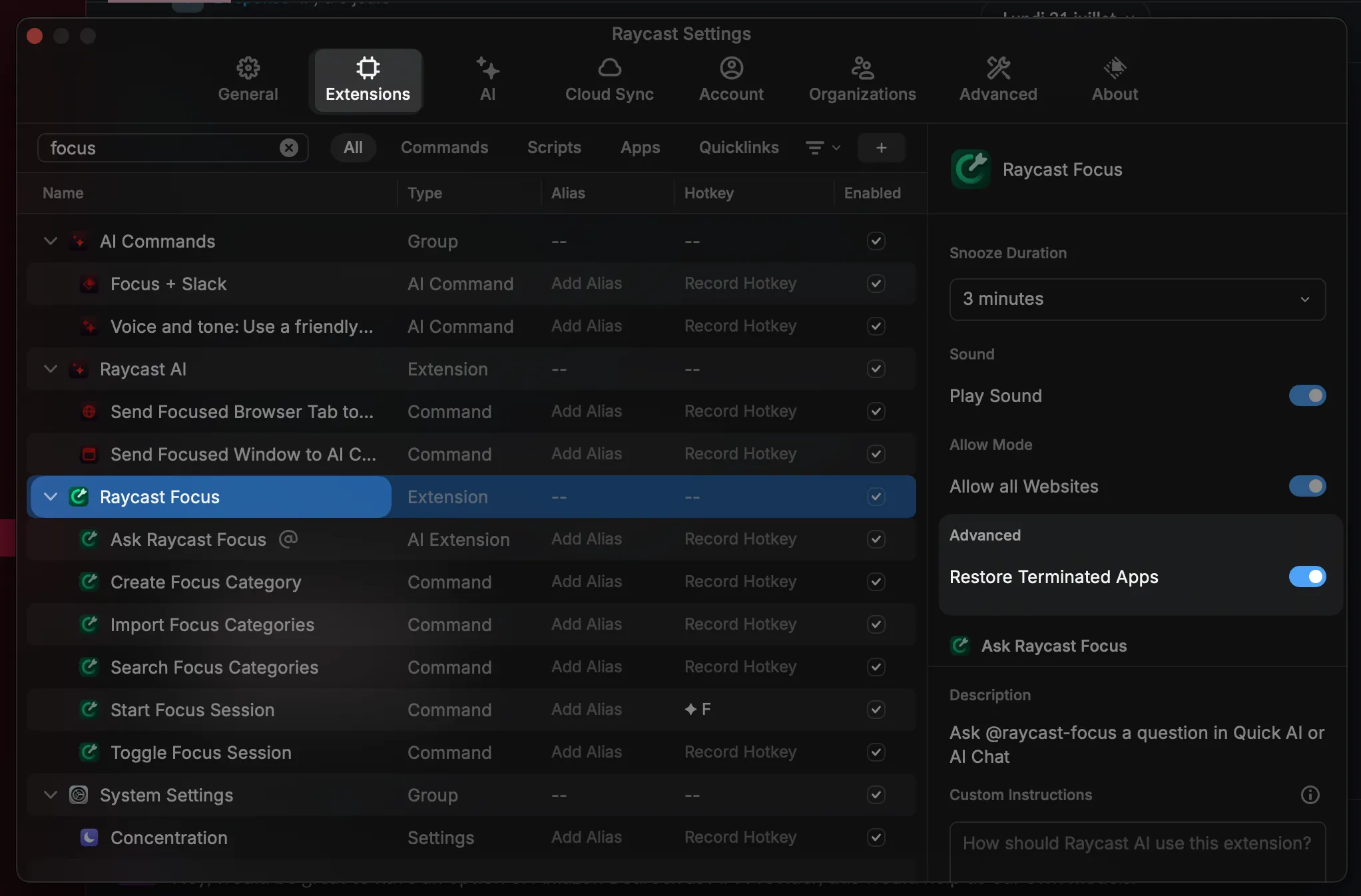Open the Snooze Duration dropdown

coord(1137,299)
